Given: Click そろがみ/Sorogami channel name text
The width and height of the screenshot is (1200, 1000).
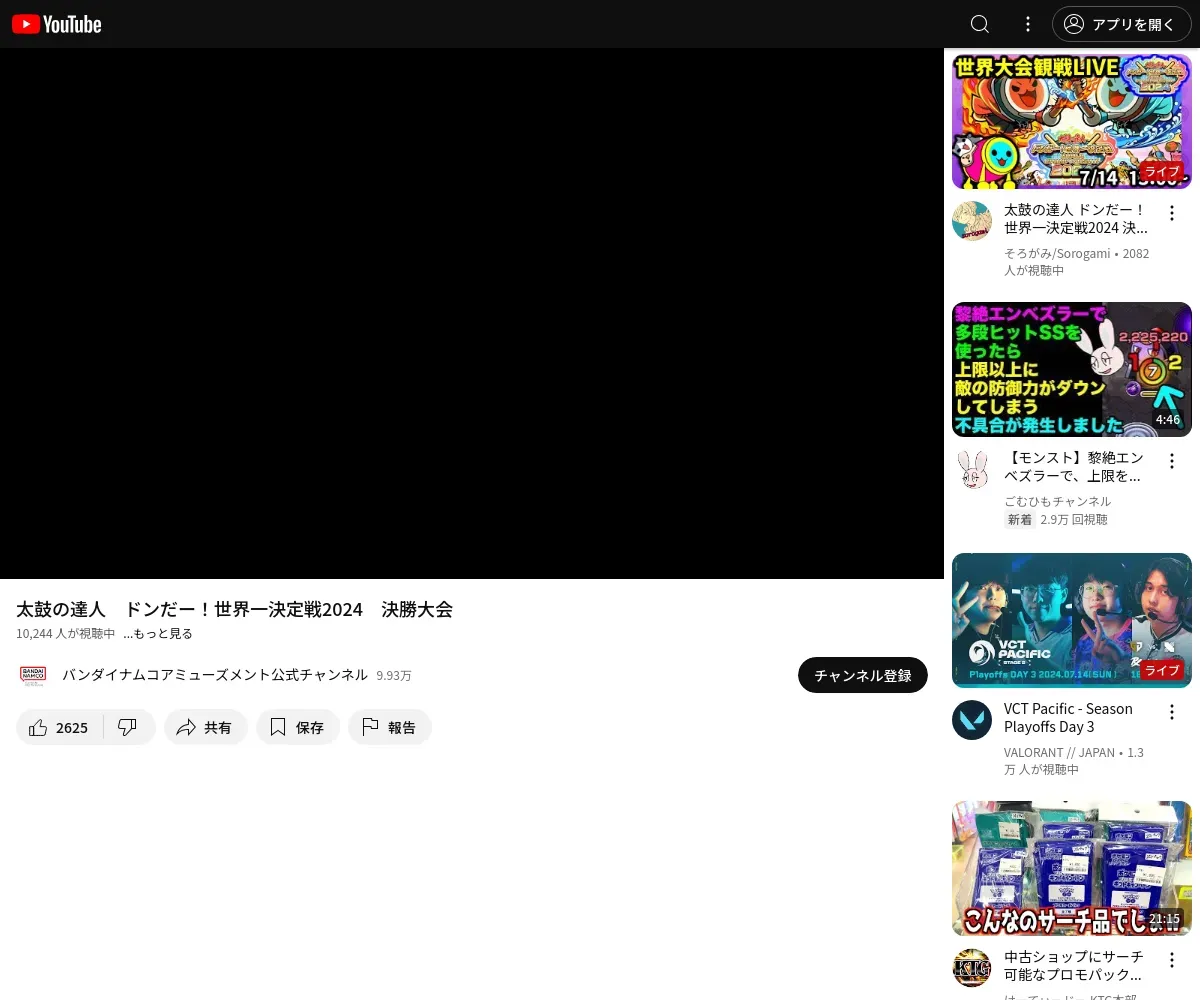Looking at the screenshot, I should click(x=1057, y=254).
